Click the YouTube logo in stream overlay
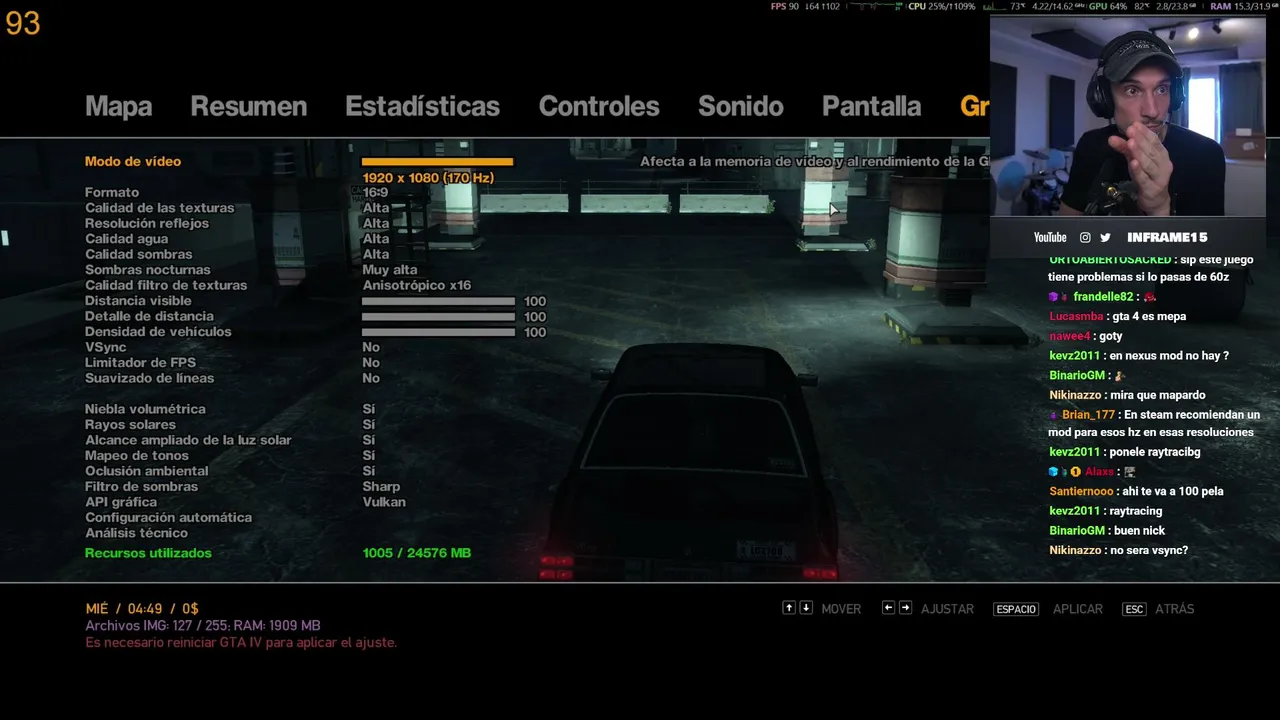 point(1050,237)
